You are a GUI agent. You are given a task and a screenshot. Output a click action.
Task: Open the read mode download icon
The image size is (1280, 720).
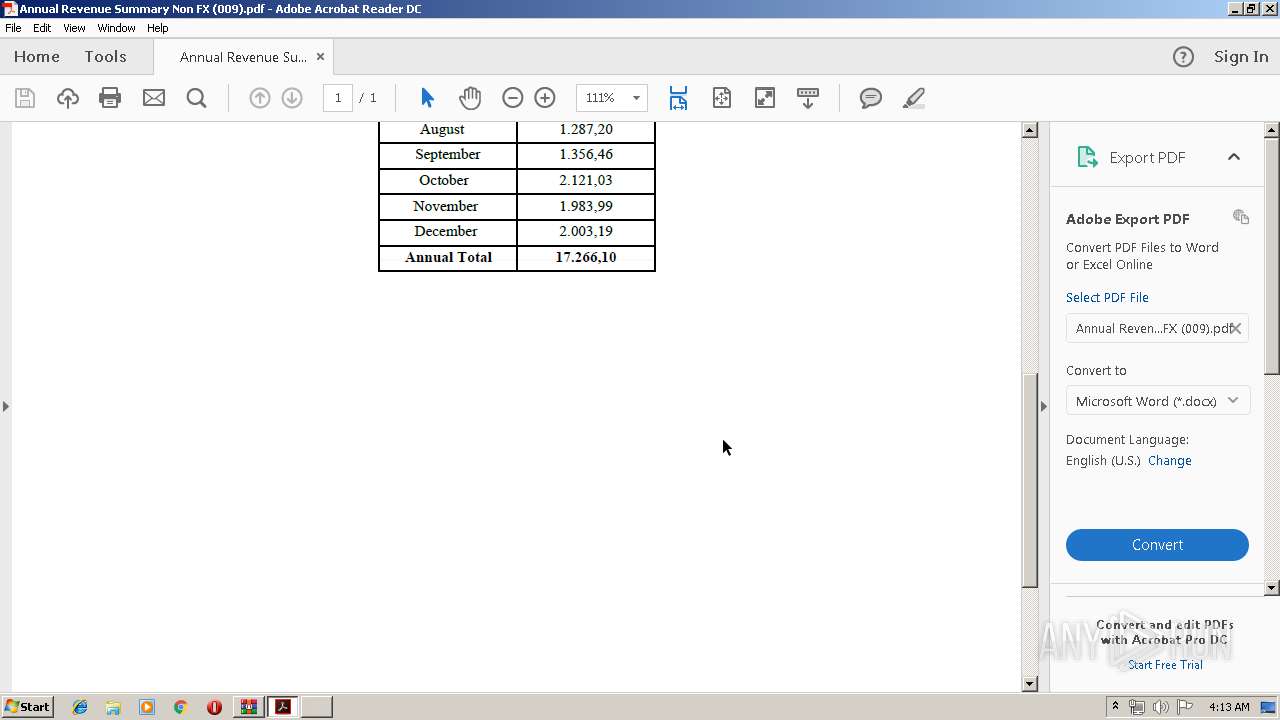tap(808, 98)
